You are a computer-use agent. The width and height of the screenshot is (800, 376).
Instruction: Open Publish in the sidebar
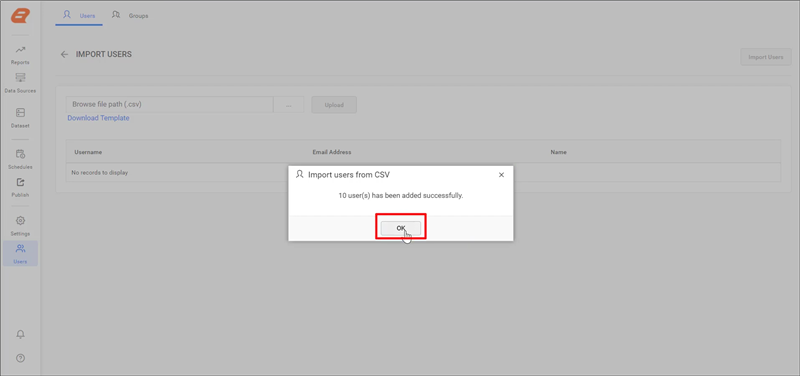(x=20, y=187)
